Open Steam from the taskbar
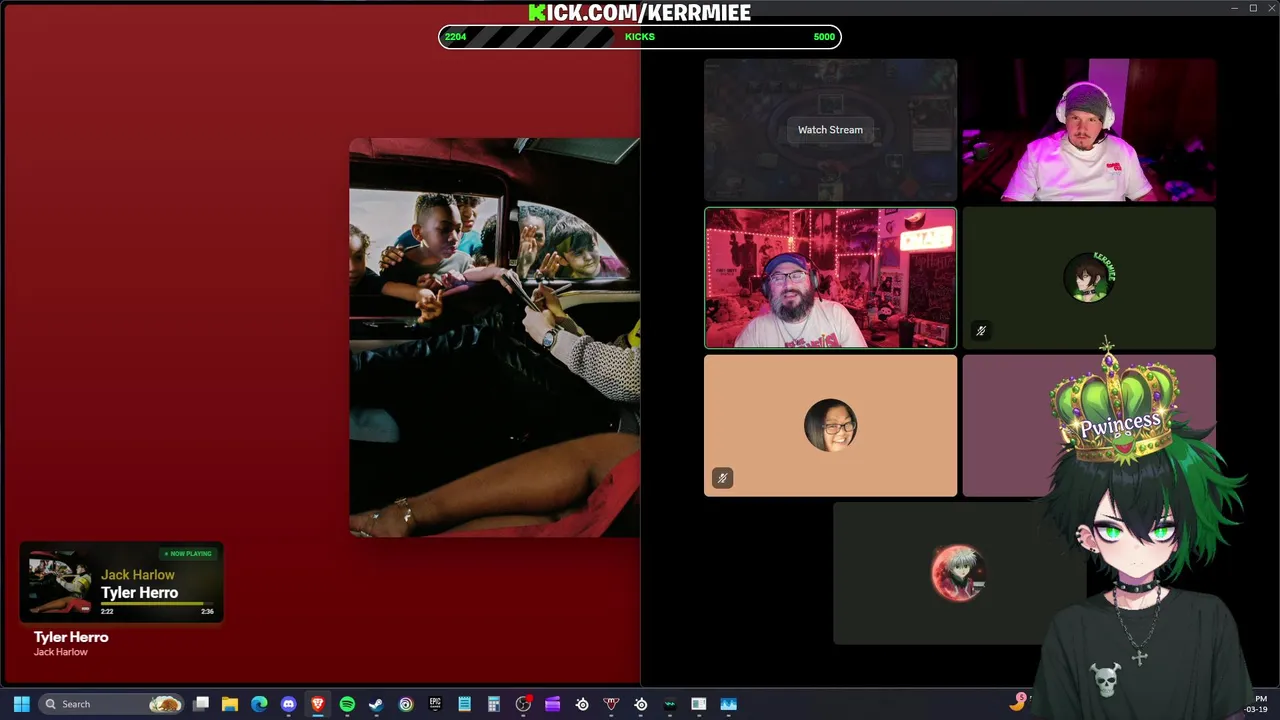 [376, 704]
